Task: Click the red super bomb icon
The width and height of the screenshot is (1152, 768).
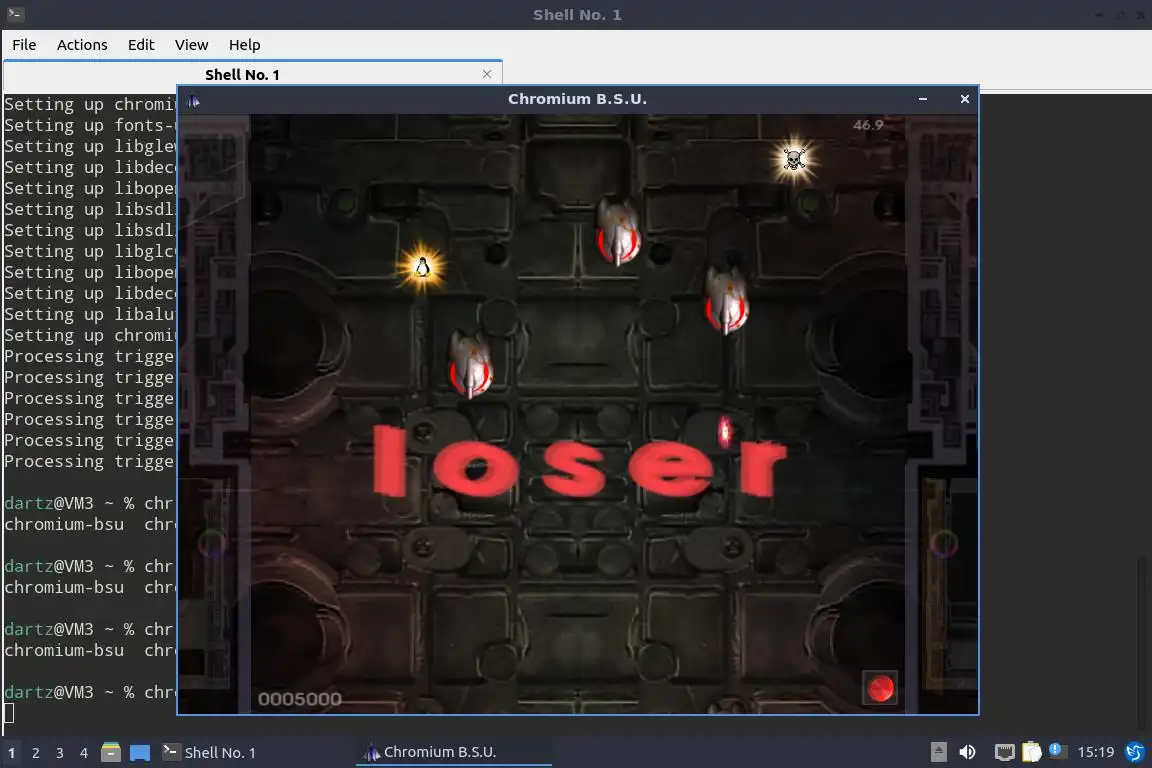Action: [880, 688]
